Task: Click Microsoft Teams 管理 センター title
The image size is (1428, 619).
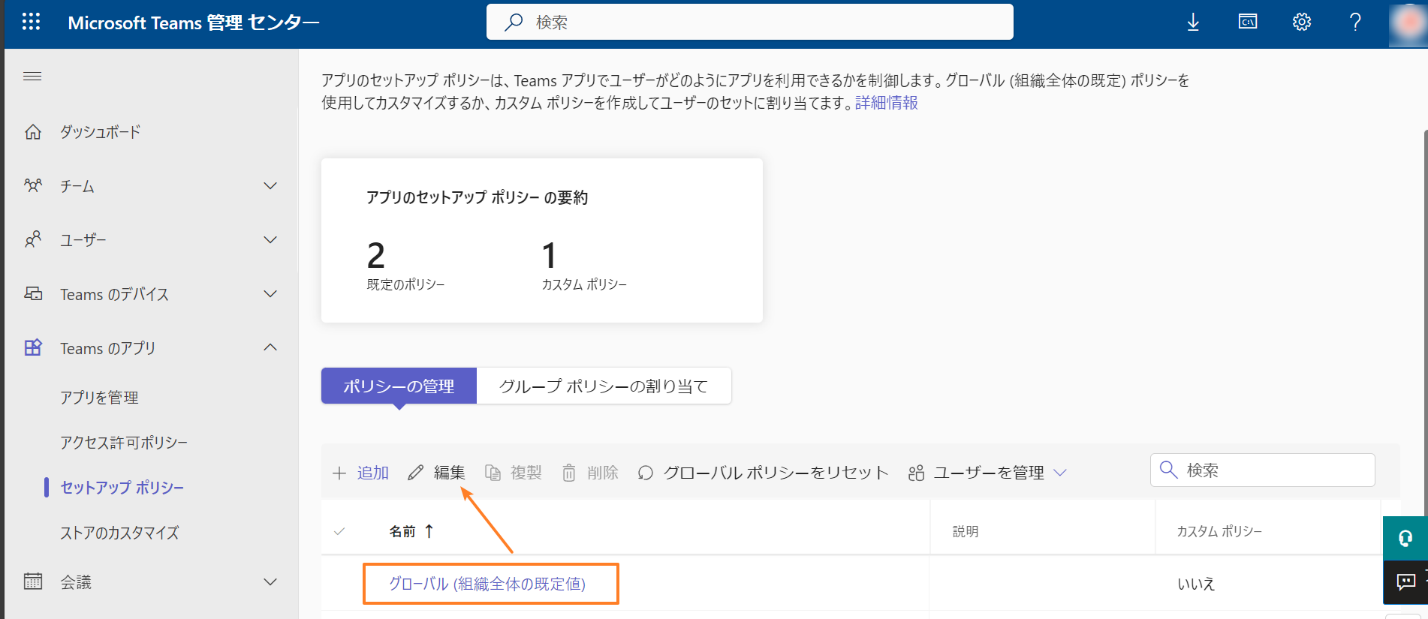Action: pos(194,22)
